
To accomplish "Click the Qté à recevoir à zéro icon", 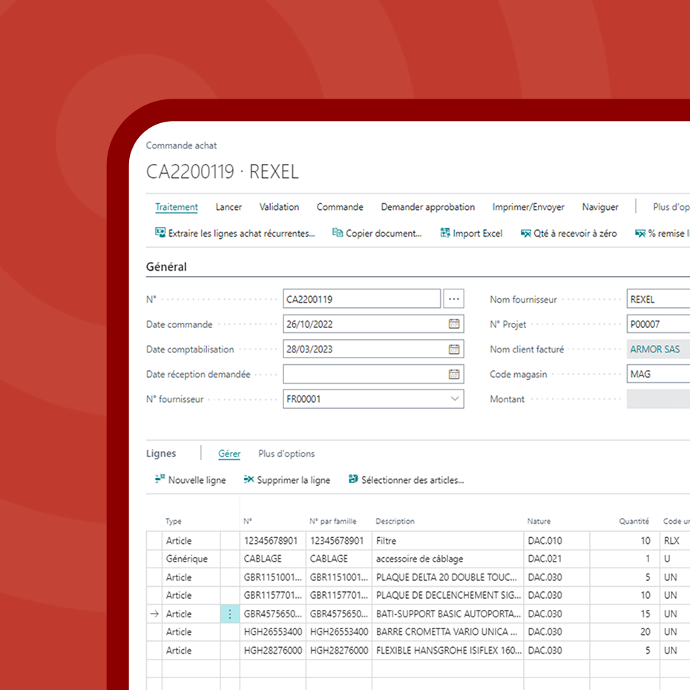I will (x=526, y=233).
